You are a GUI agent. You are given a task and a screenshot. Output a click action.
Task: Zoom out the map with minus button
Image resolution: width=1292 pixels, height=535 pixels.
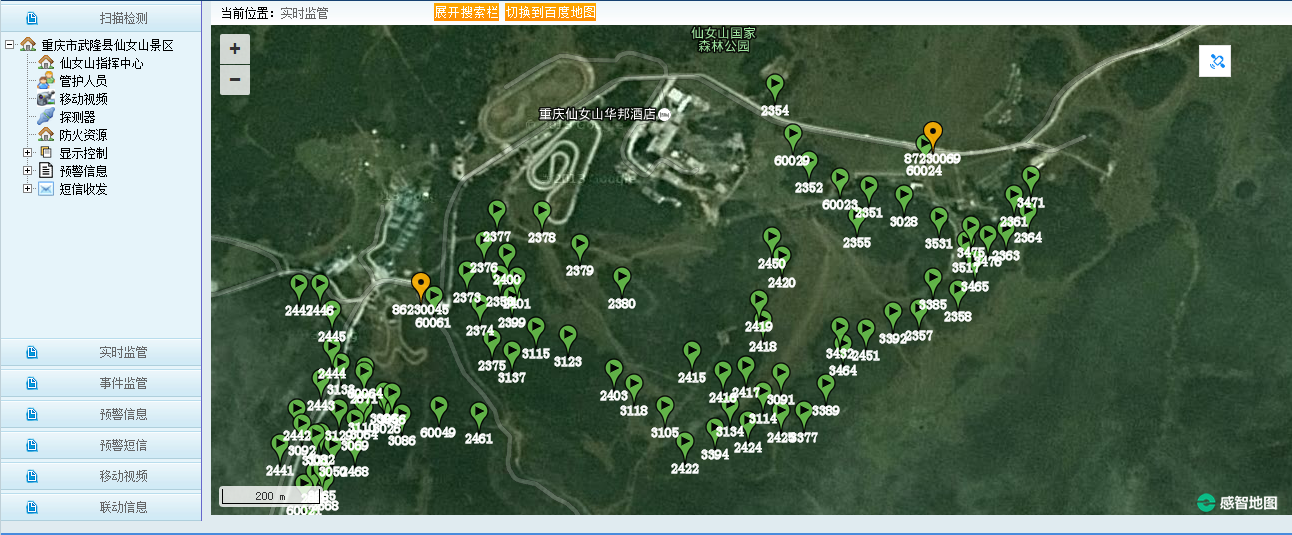pos(235,80)
